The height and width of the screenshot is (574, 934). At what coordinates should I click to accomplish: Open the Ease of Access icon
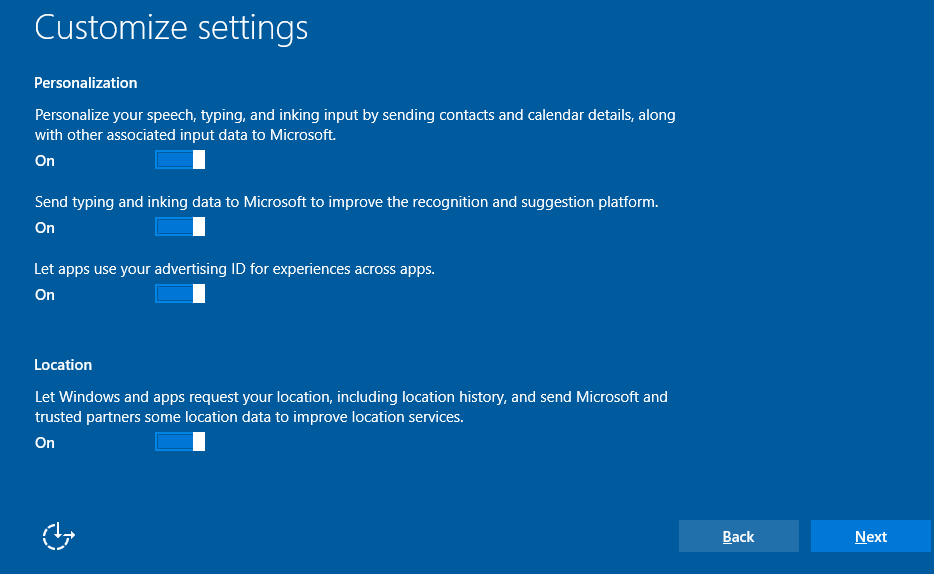pos(59,536)
